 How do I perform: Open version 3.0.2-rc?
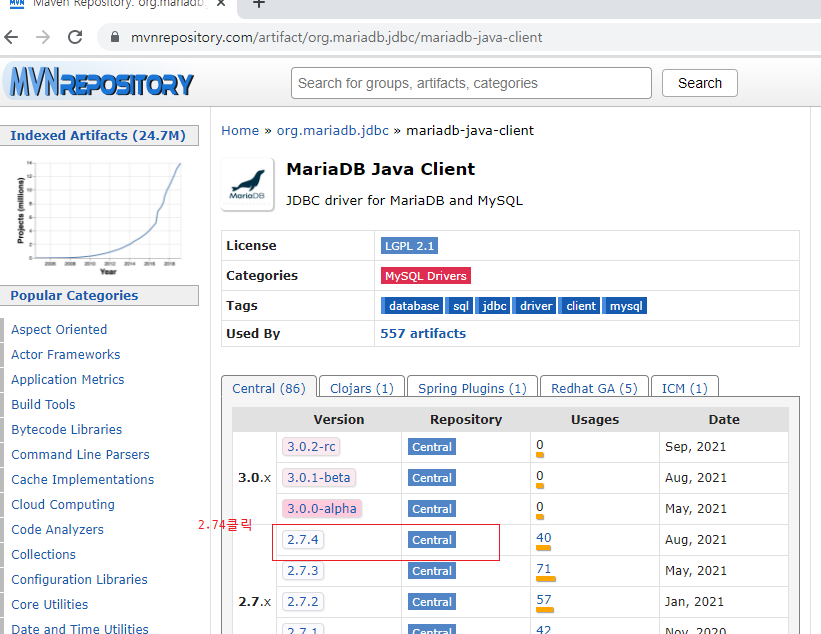[311, 447]
